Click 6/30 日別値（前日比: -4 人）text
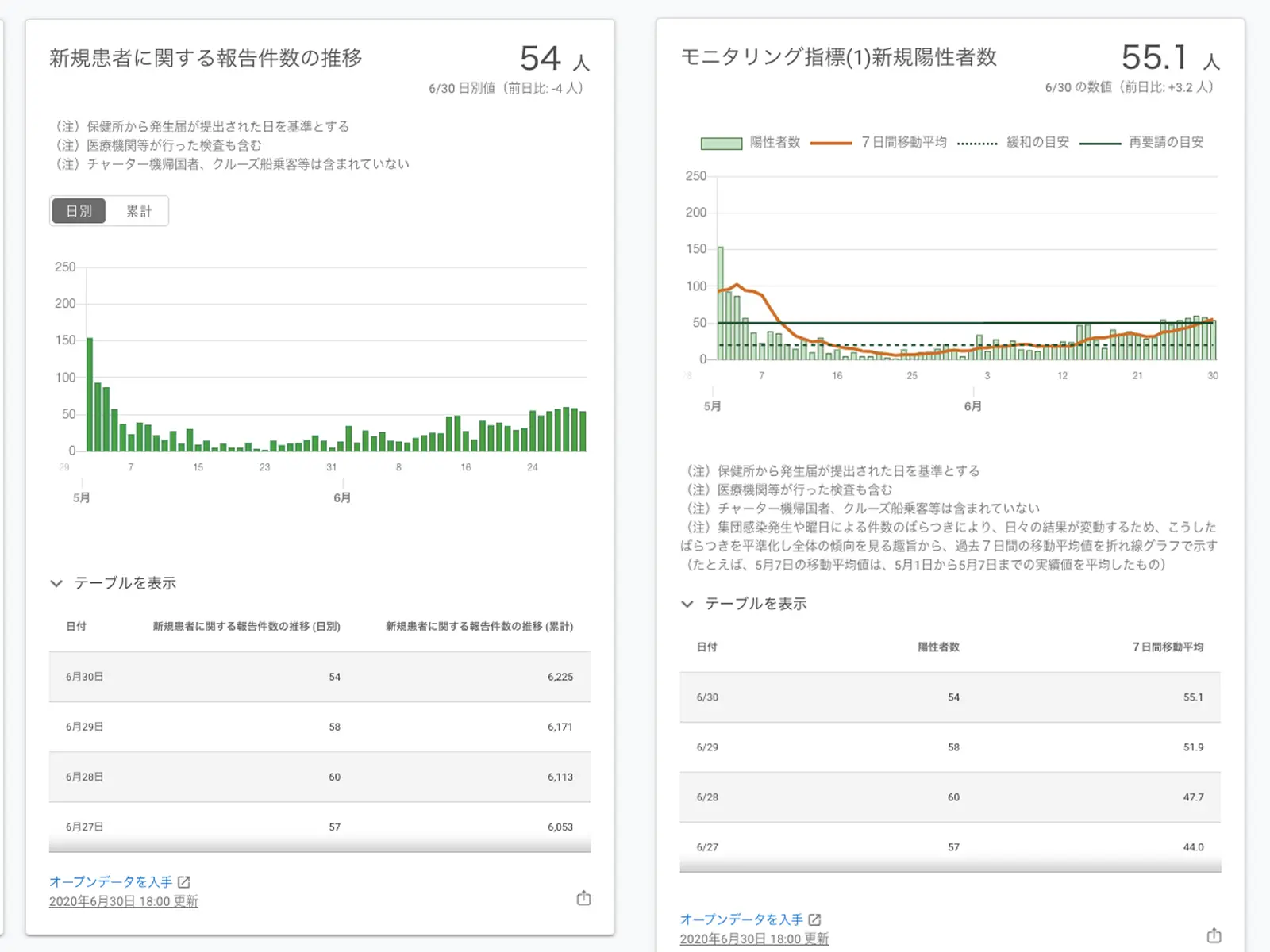The image size is (1270, 952). pos(506,88)
